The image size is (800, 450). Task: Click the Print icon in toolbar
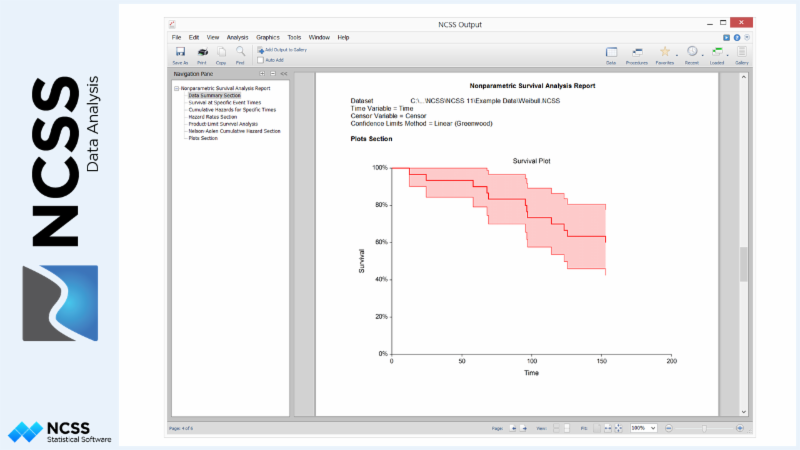(x=202, y=52)
